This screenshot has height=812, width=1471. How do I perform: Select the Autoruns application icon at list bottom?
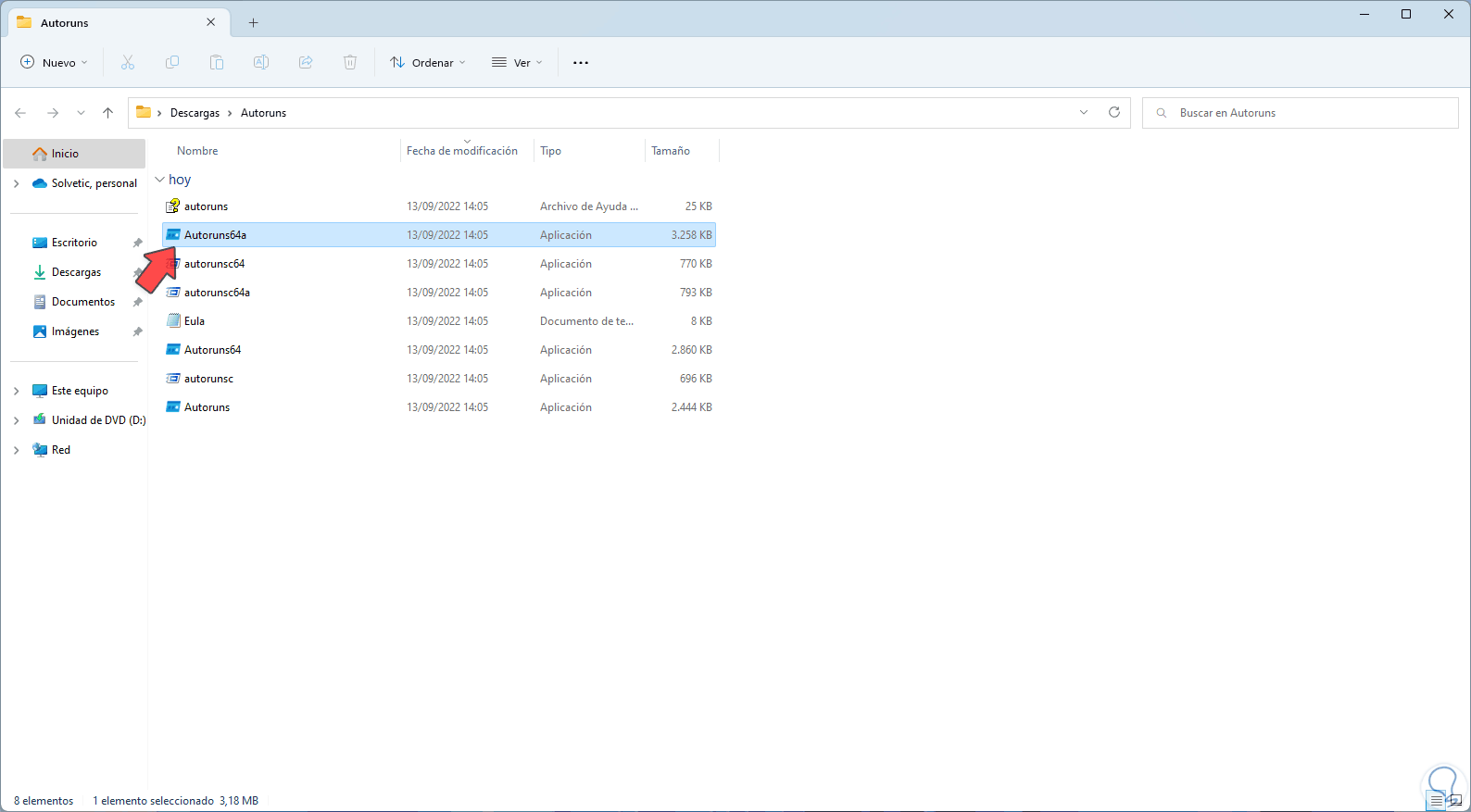coord(172,406)
